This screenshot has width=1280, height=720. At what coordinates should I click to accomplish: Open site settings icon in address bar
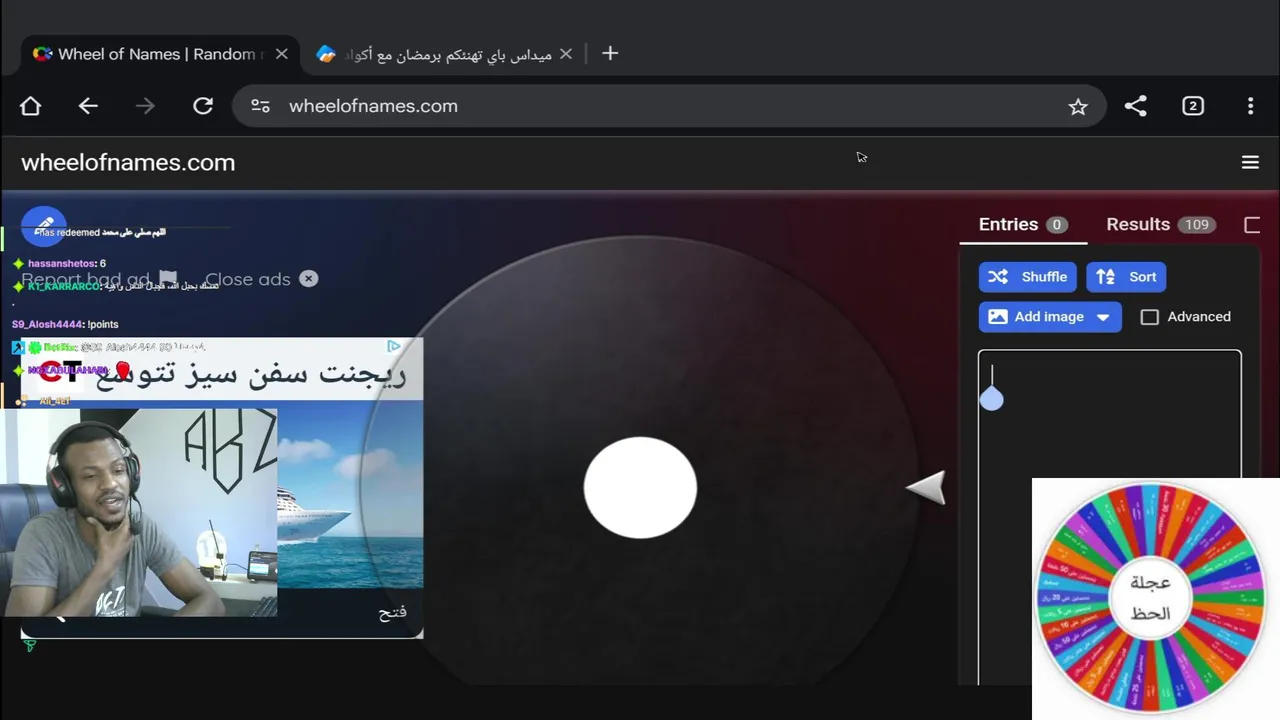tap(261, 106)
